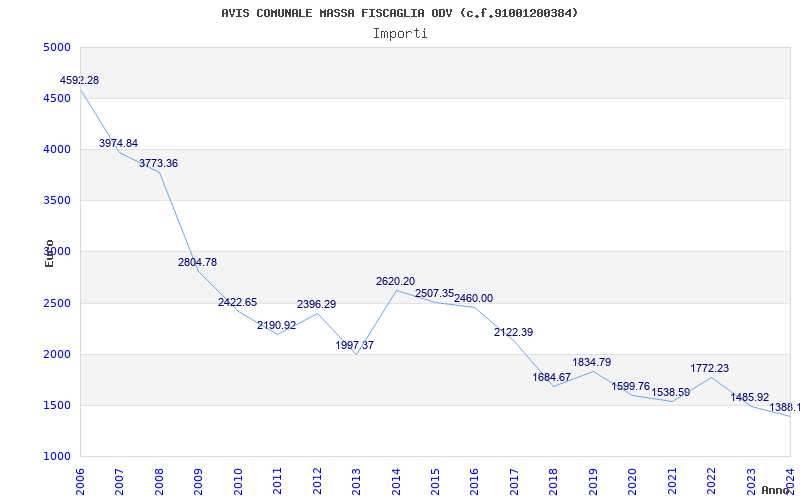800x500 pixels.
Task: Select year 2010 on the x-axis
Action: tap(238, 481)
